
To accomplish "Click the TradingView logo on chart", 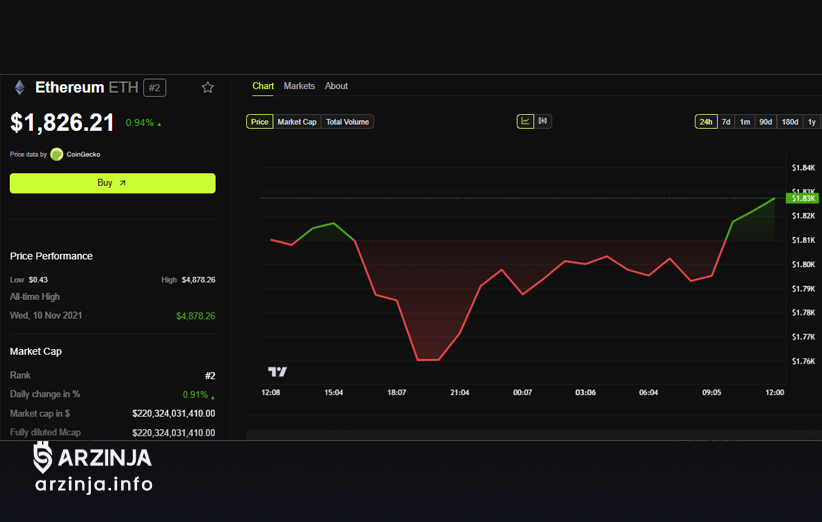I will coord(277,372).
